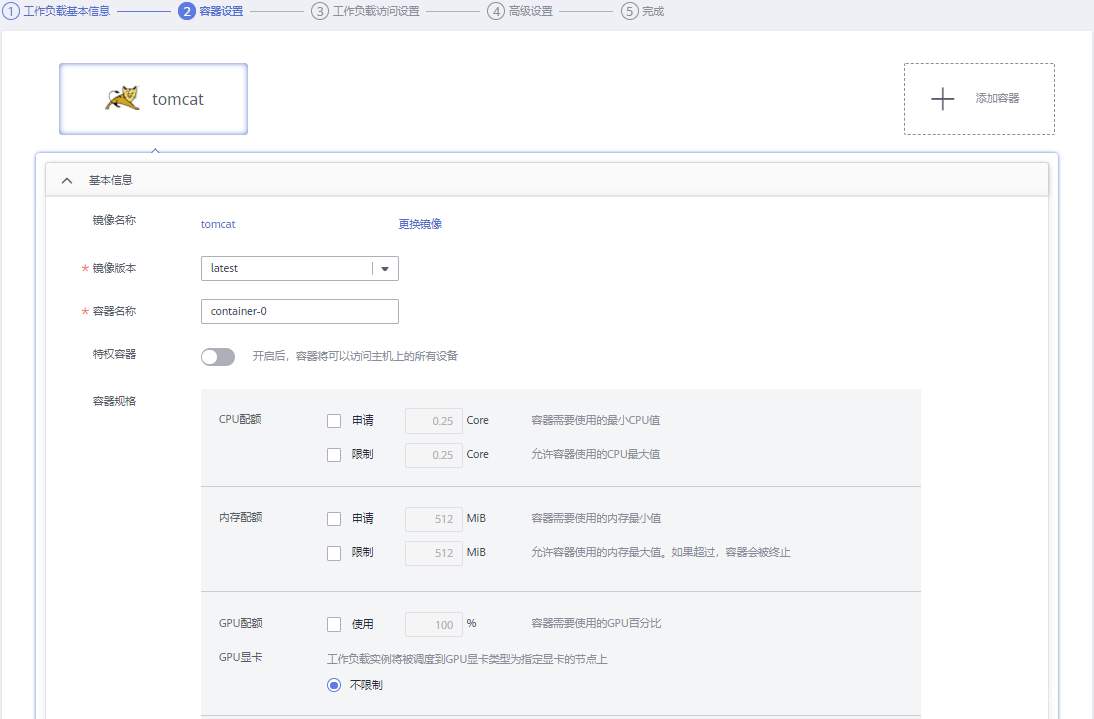Click text 开启后，容器将可以访问主机上的所有设备

[355, 356]
